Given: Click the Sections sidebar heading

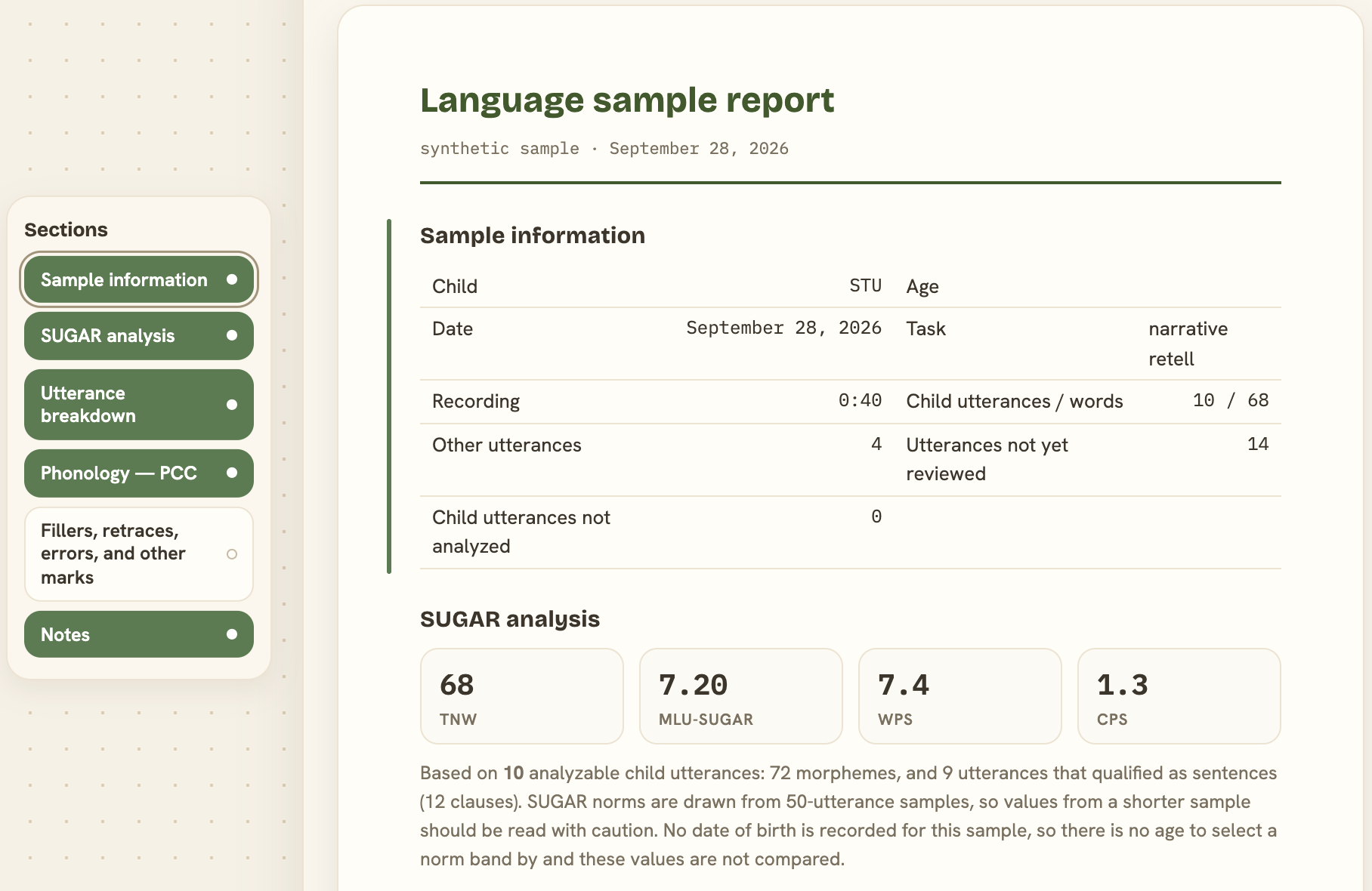Looking at the screenshot, I should click(x=66, y=230).
